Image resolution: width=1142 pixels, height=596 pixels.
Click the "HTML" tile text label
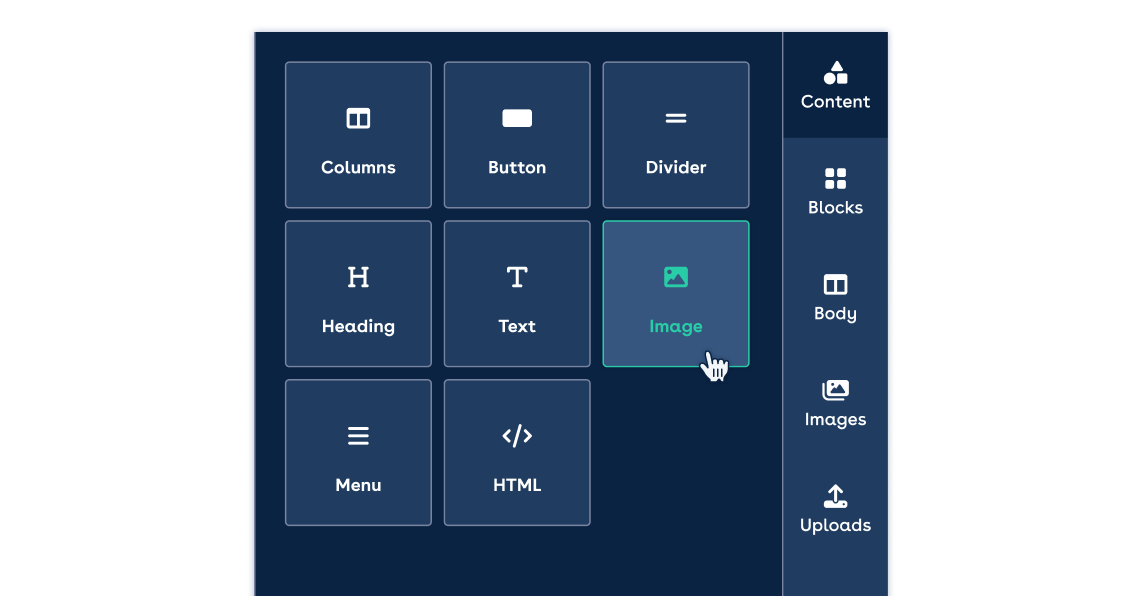(517, 486)
